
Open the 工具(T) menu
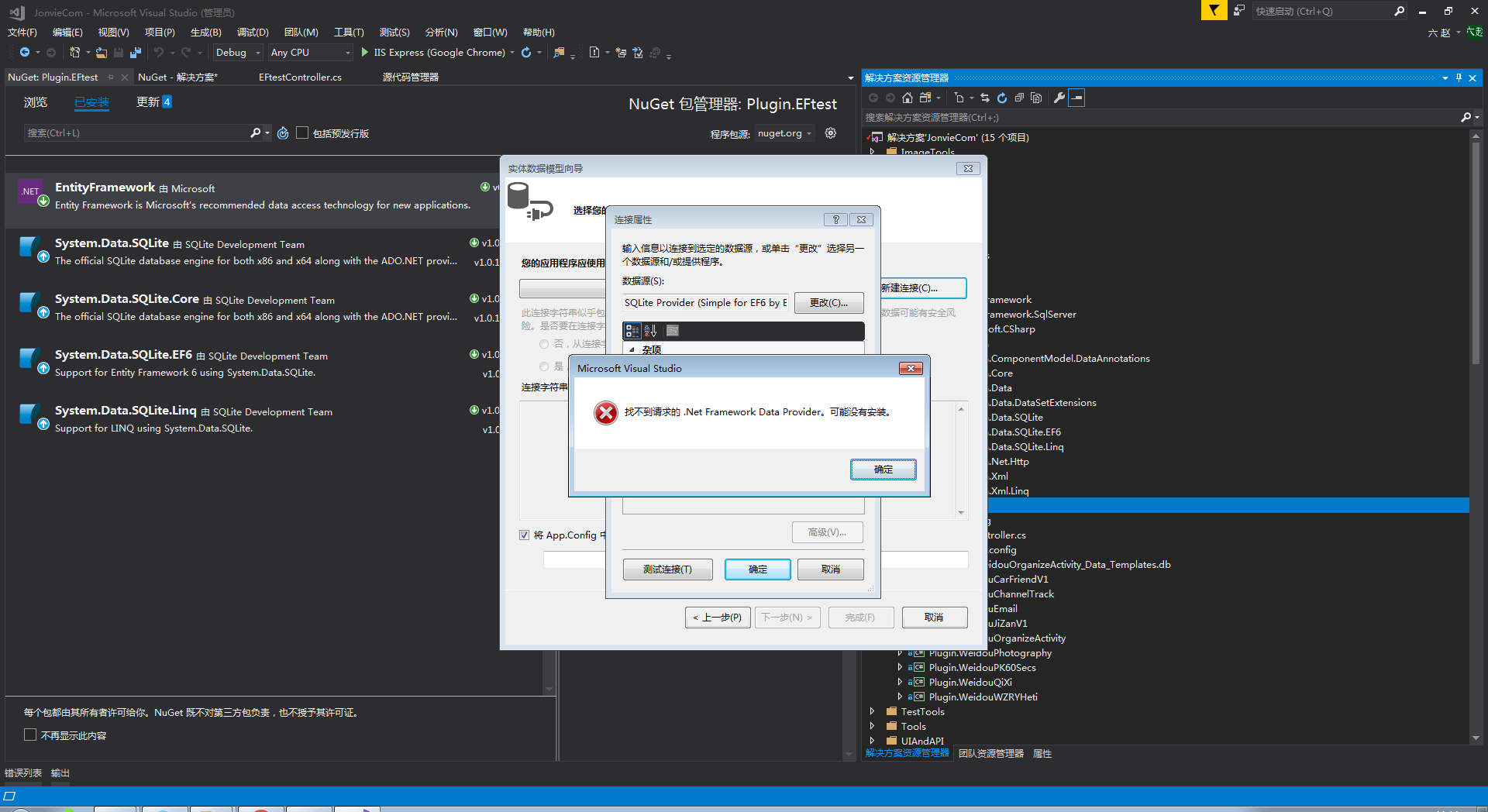click(349, 32)
